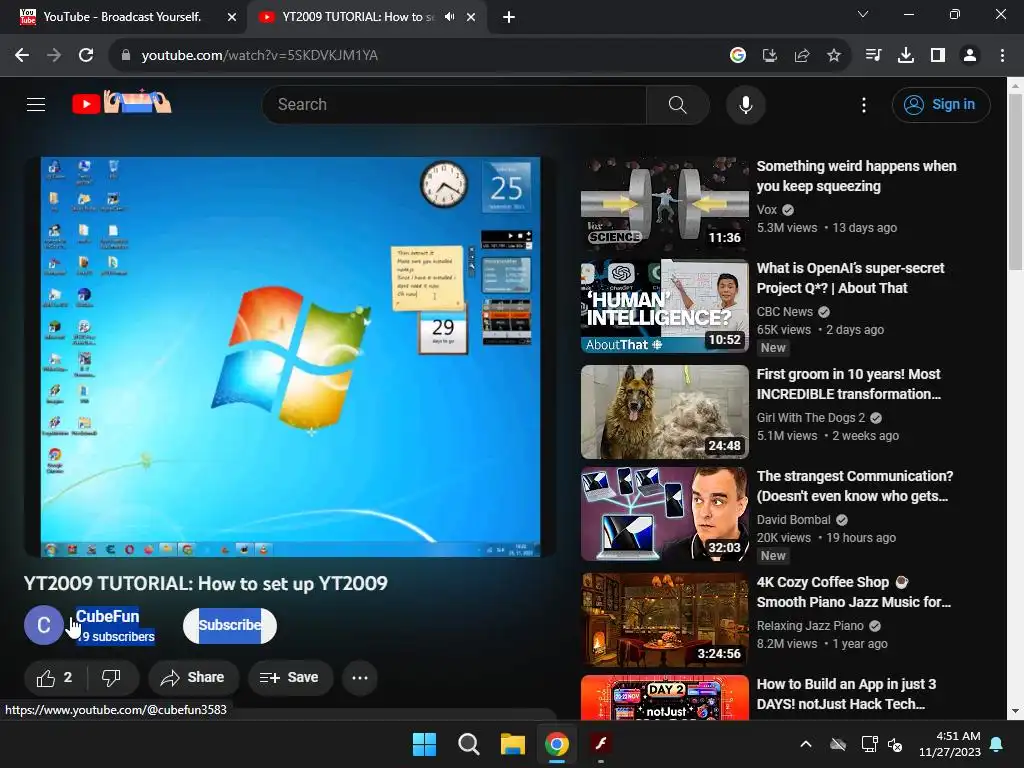This screenshot has width=1024, height=768.
Task: Open 'Something weird happens when you keep squeezing' title
Action: coord(856,176)
